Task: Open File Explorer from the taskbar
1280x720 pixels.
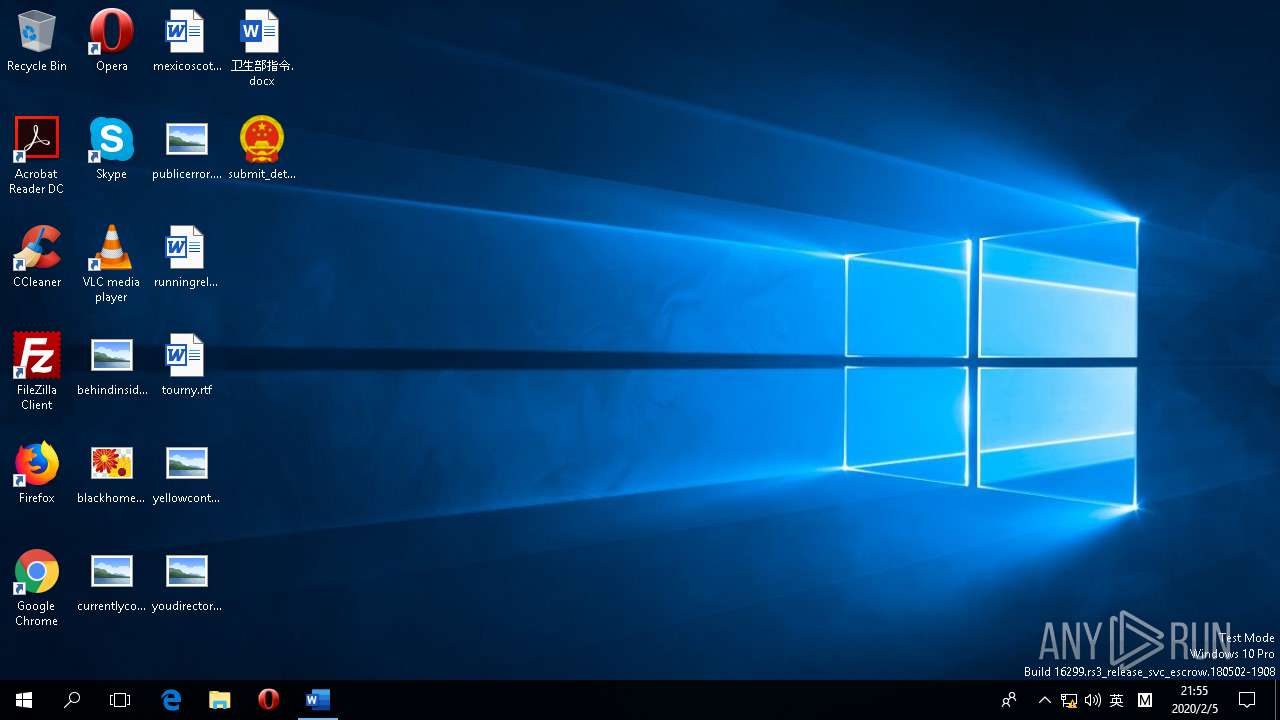Action: (x=219, y=700)
